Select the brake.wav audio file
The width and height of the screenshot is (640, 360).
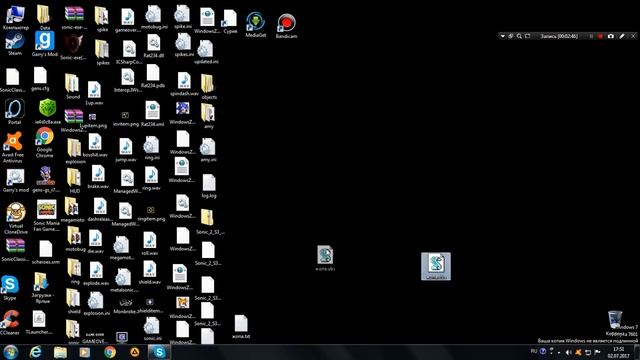click(x=98, y=177)
